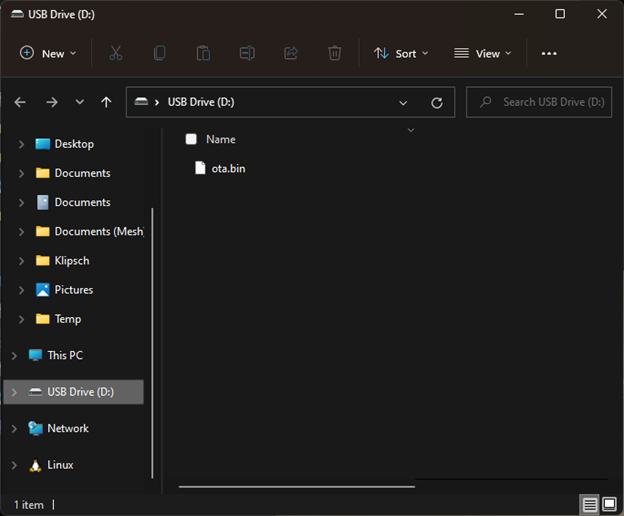The height and width of the screenshot is (516, 624).
Task: Click the Delete trash can icon
Action: 334,53
